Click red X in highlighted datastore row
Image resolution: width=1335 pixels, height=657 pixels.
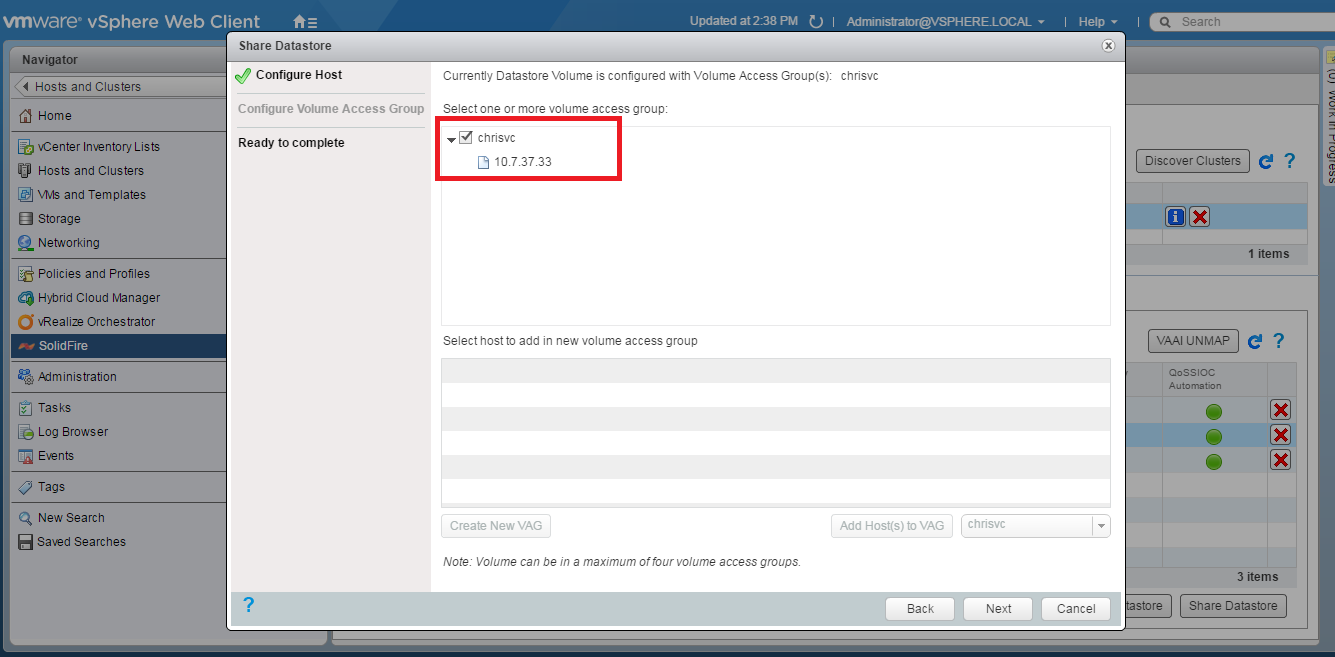coord(1280,435)
